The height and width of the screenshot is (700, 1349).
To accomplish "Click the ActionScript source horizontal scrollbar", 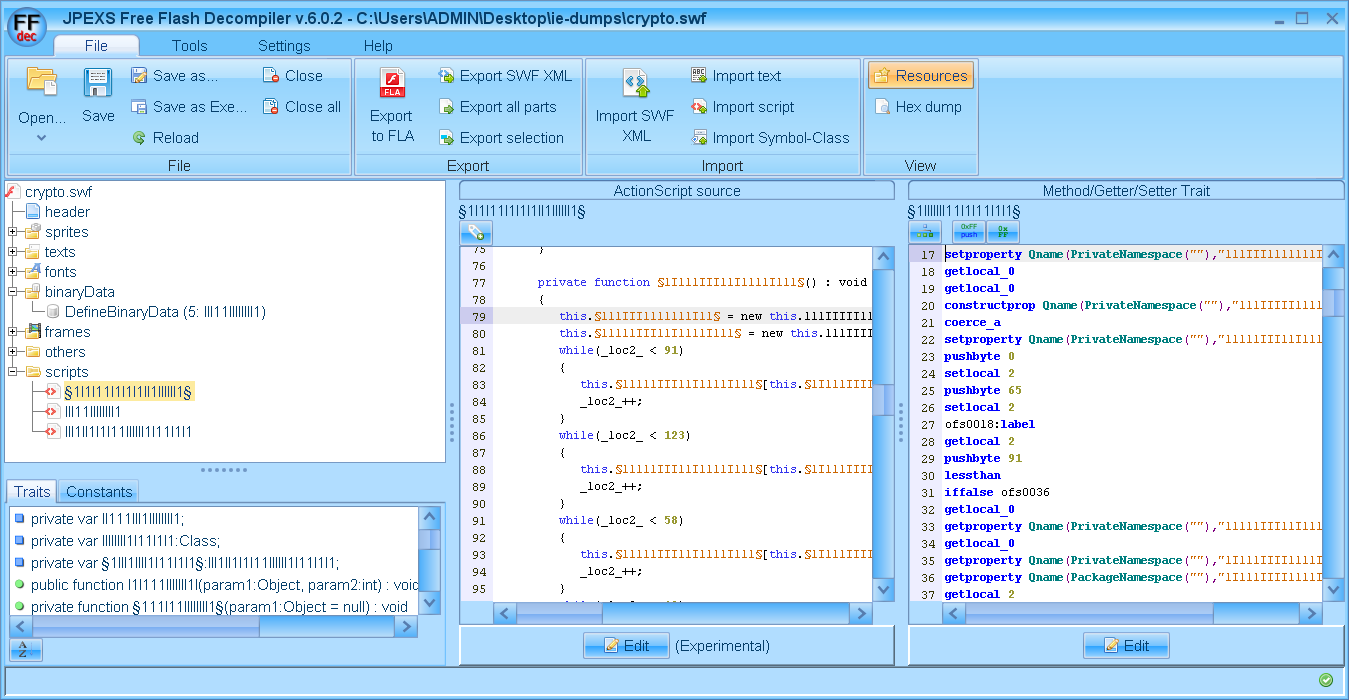I will (x=683, y=613).
